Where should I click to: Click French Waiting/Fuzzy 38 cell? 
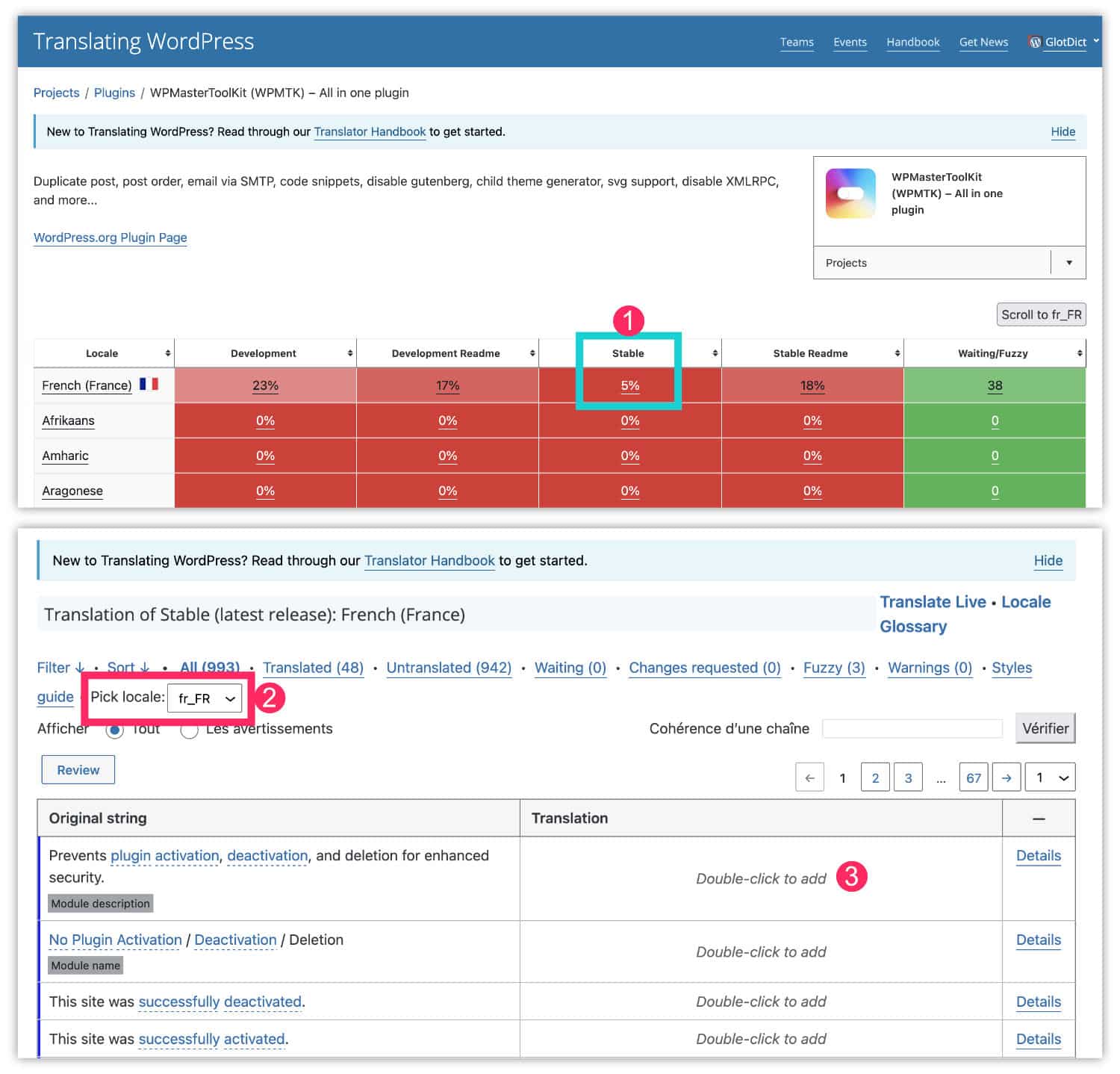click(x=995, y=385)
